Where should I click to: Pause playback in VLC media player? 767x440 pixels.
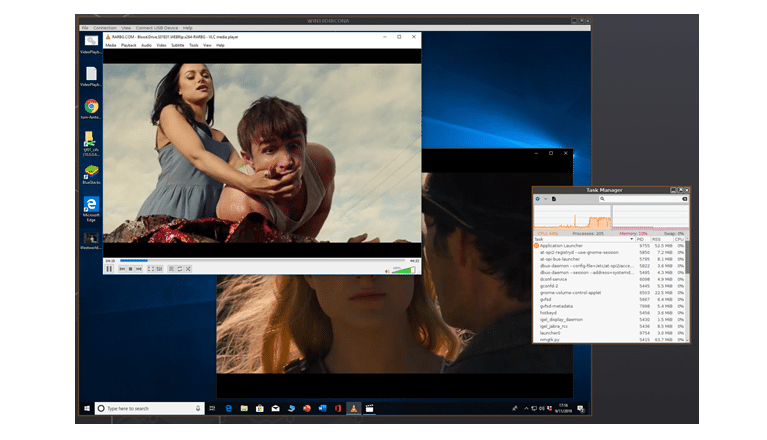click(x=109, y=269)
